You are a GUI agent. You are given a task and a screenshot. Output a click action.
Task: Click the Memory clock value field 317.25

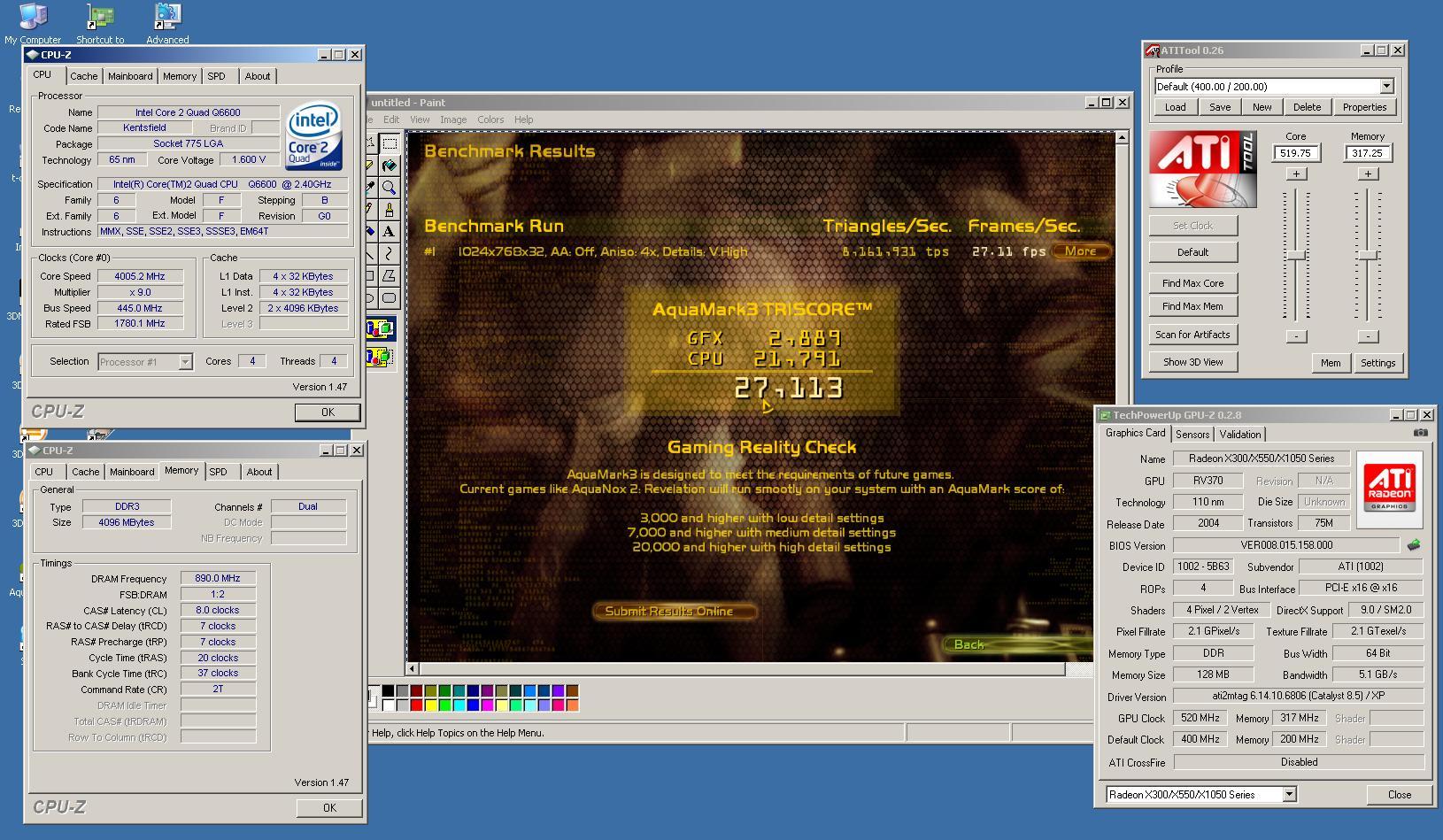click(1368, 153)
